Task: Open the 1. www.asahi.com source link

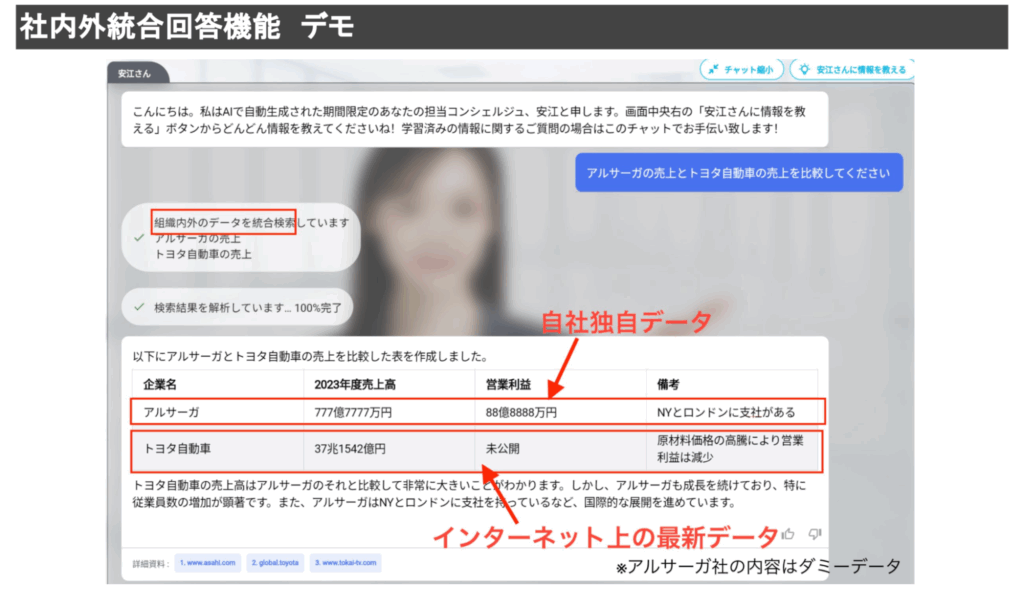Action: click(x=207, y=563)
